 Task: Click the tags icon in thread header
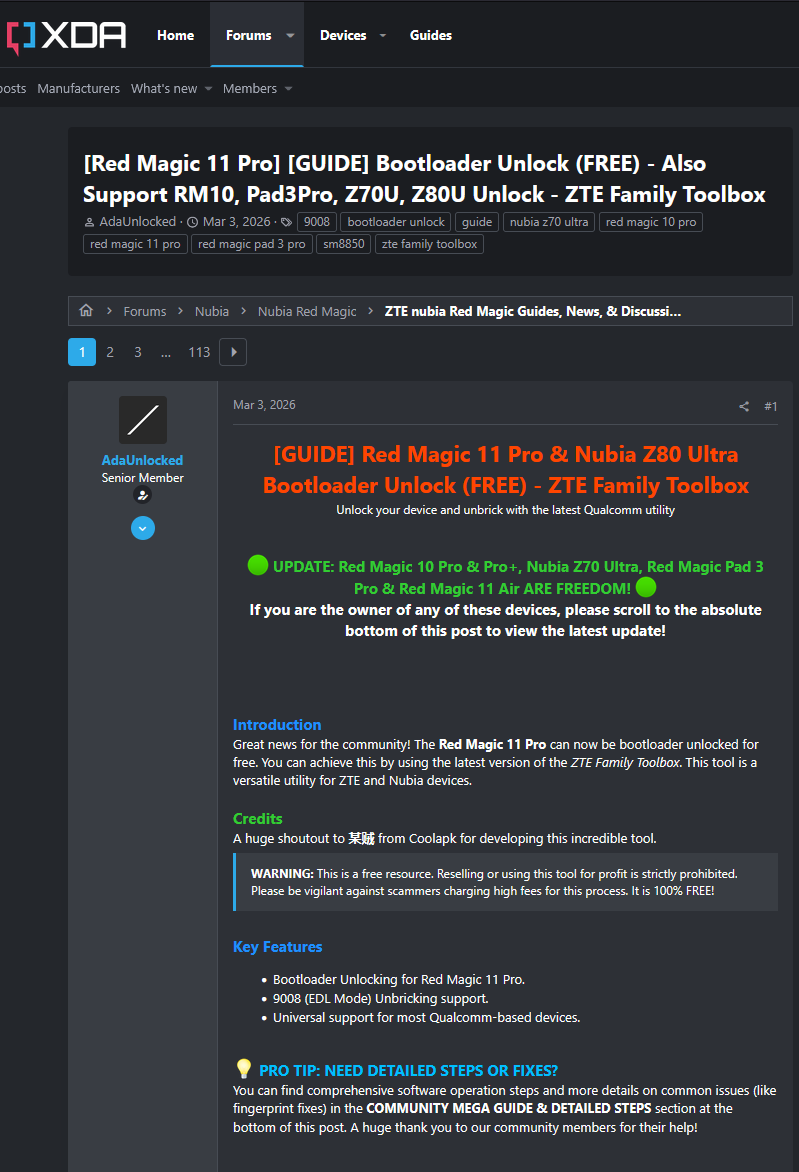(x=286, y=222)
